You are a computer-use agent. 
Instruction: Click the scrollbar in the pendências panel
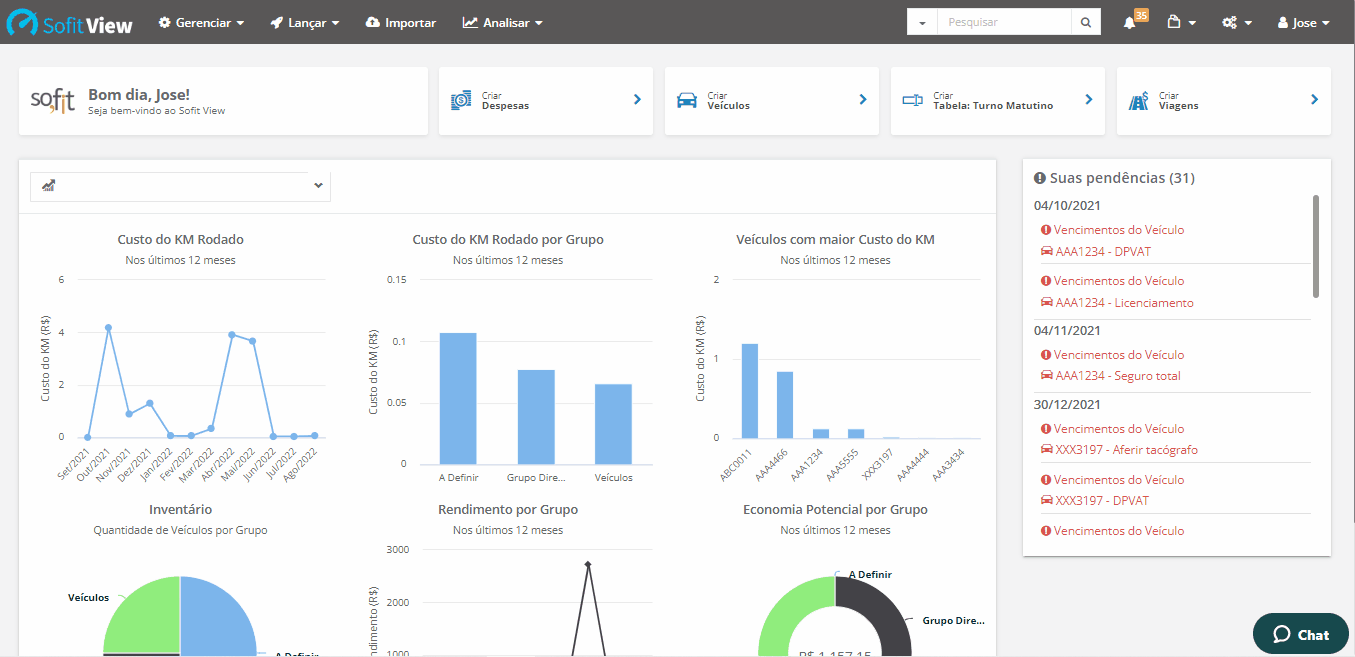pos(1316,246)
